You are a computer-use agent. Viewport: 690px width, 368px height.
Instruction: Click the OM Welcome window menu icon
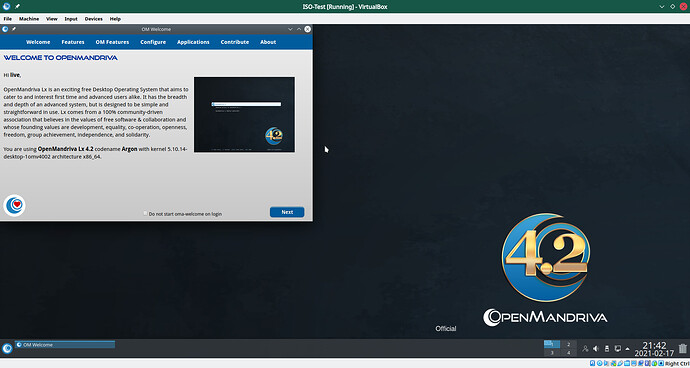pos(5,29)
